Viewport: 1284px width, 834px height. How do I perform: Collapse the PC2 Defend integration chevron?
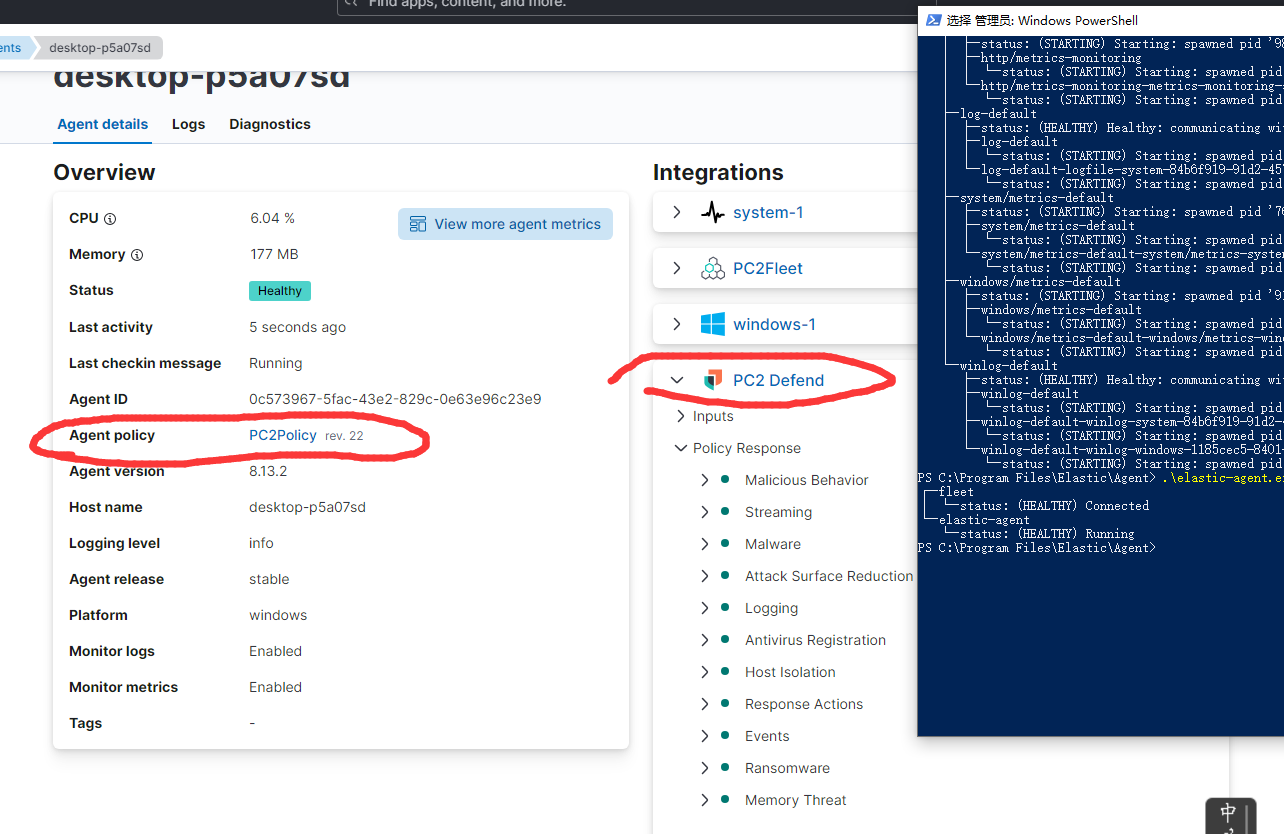point(677,380)
